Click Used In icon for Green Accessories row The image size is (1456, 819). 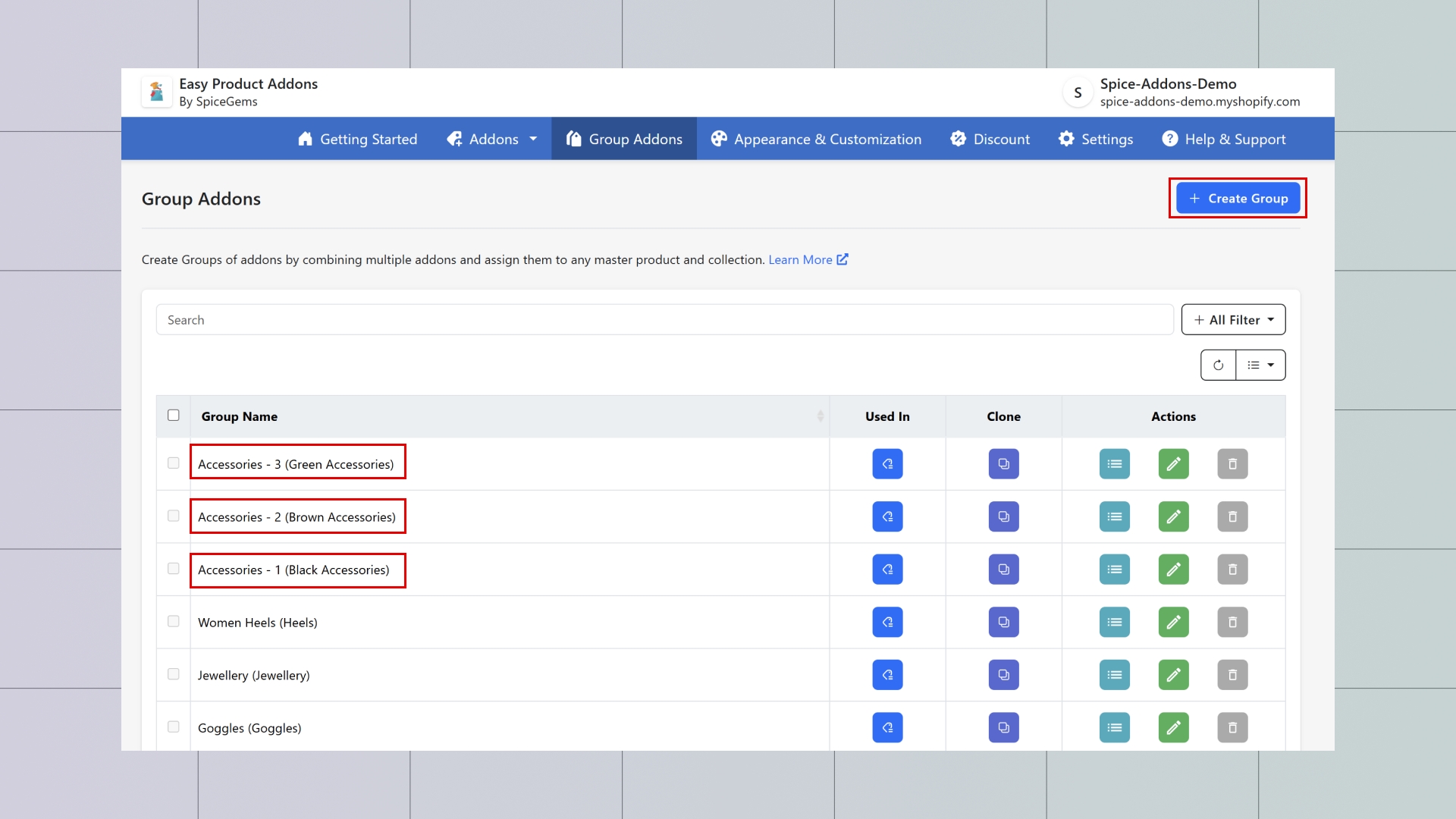tap(887, 464)
